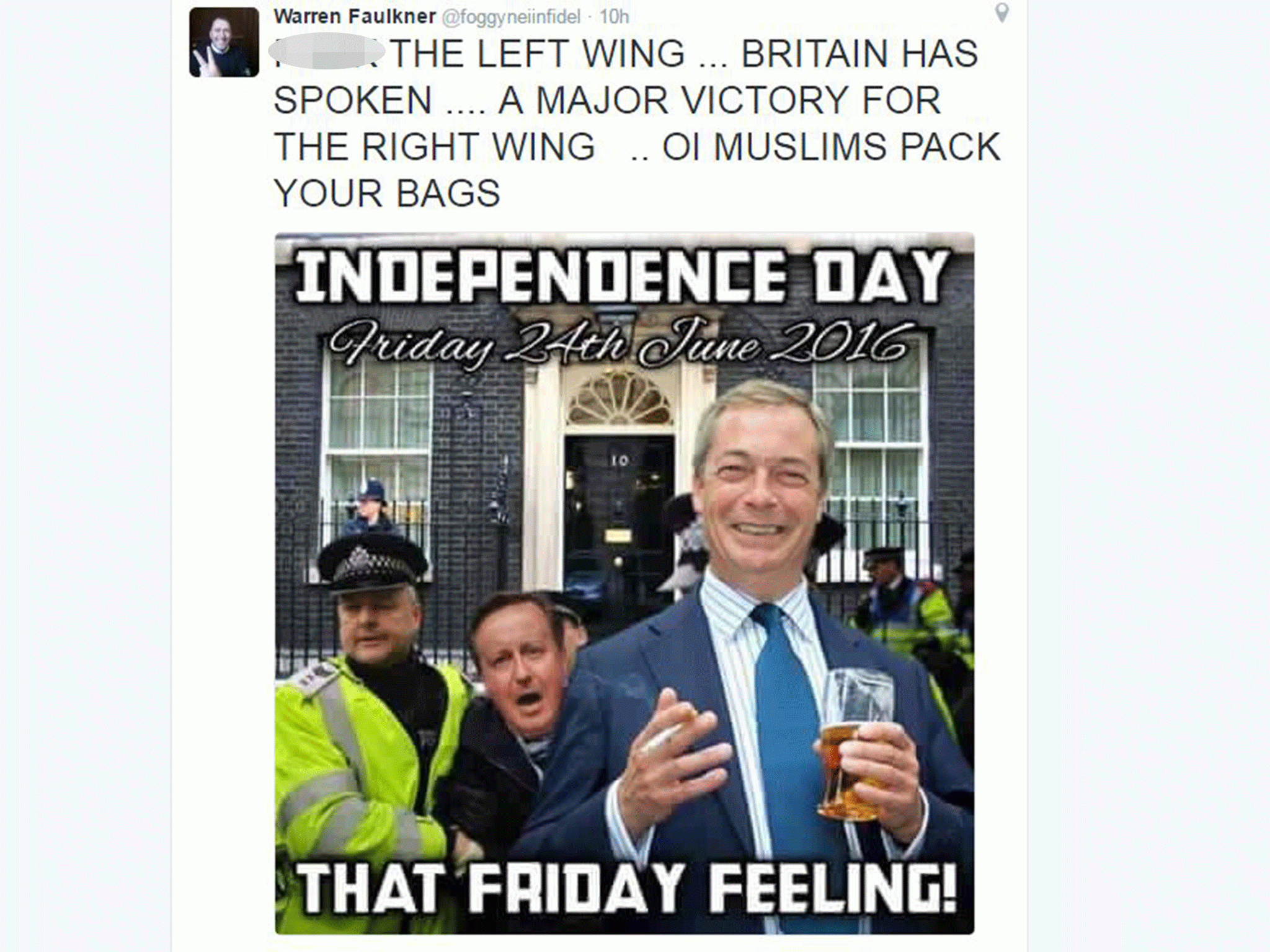Click the tweet text starting with THE LEFT WING
This screenshot has width=1270, height=952.
637,123
